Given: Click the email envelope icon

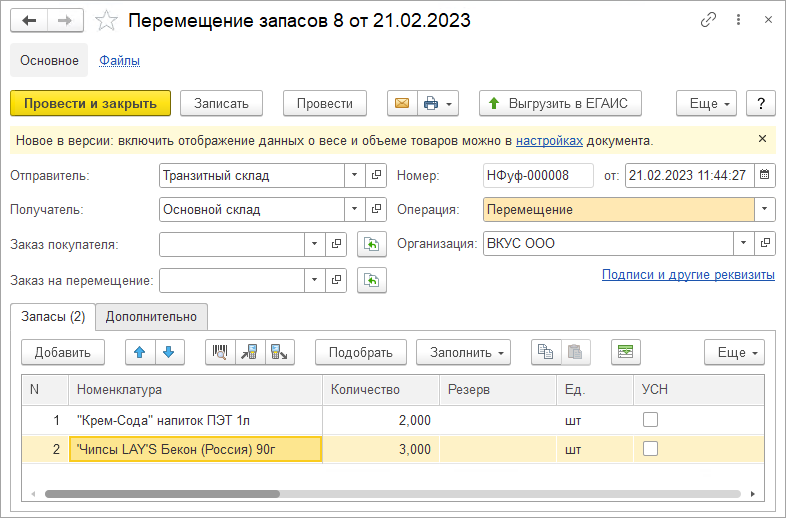Looking at the screenshot, I should (x=402, y=103).
